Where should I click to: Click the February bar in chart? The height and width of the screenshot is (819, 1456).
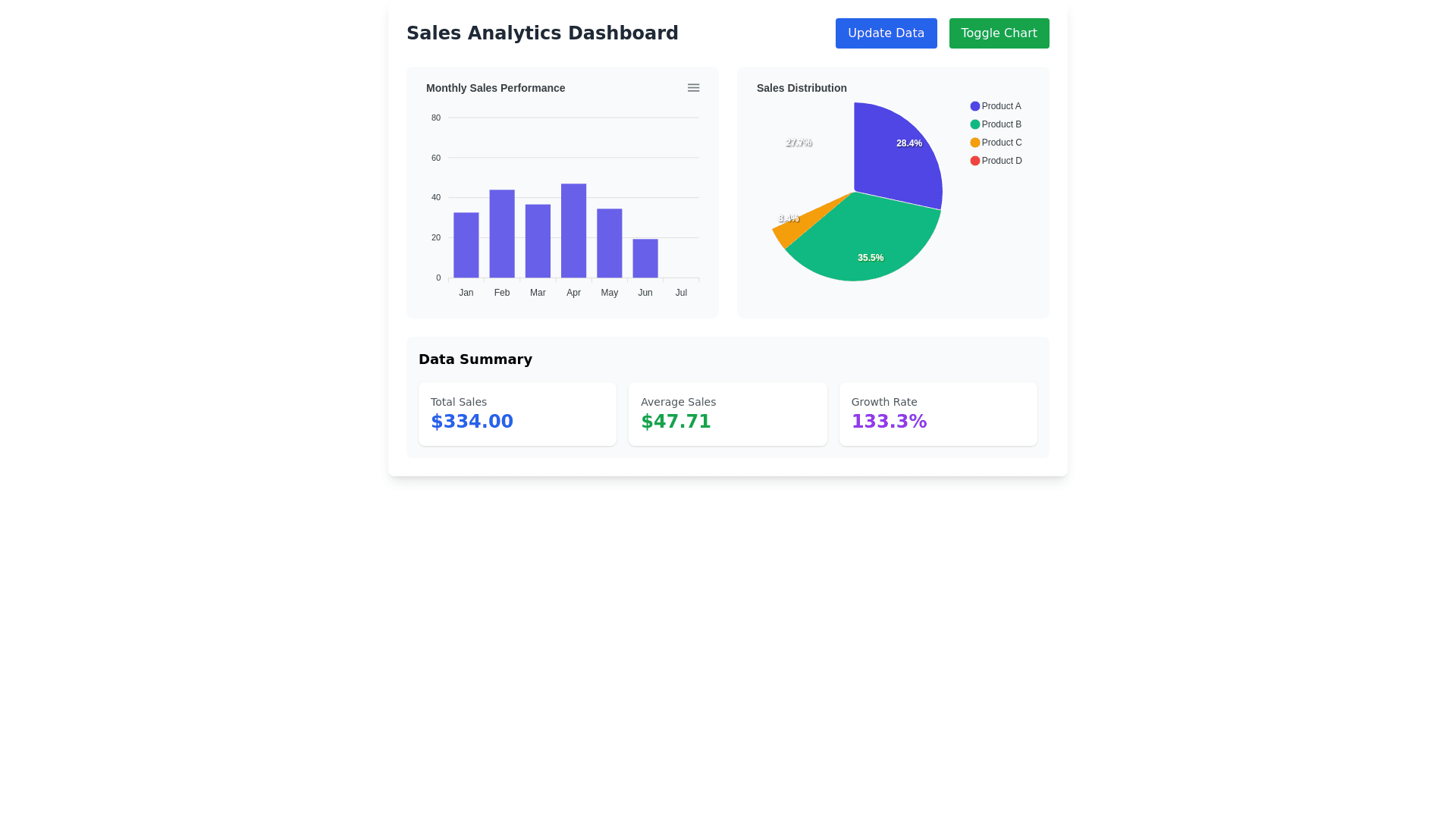coord(502,234)
